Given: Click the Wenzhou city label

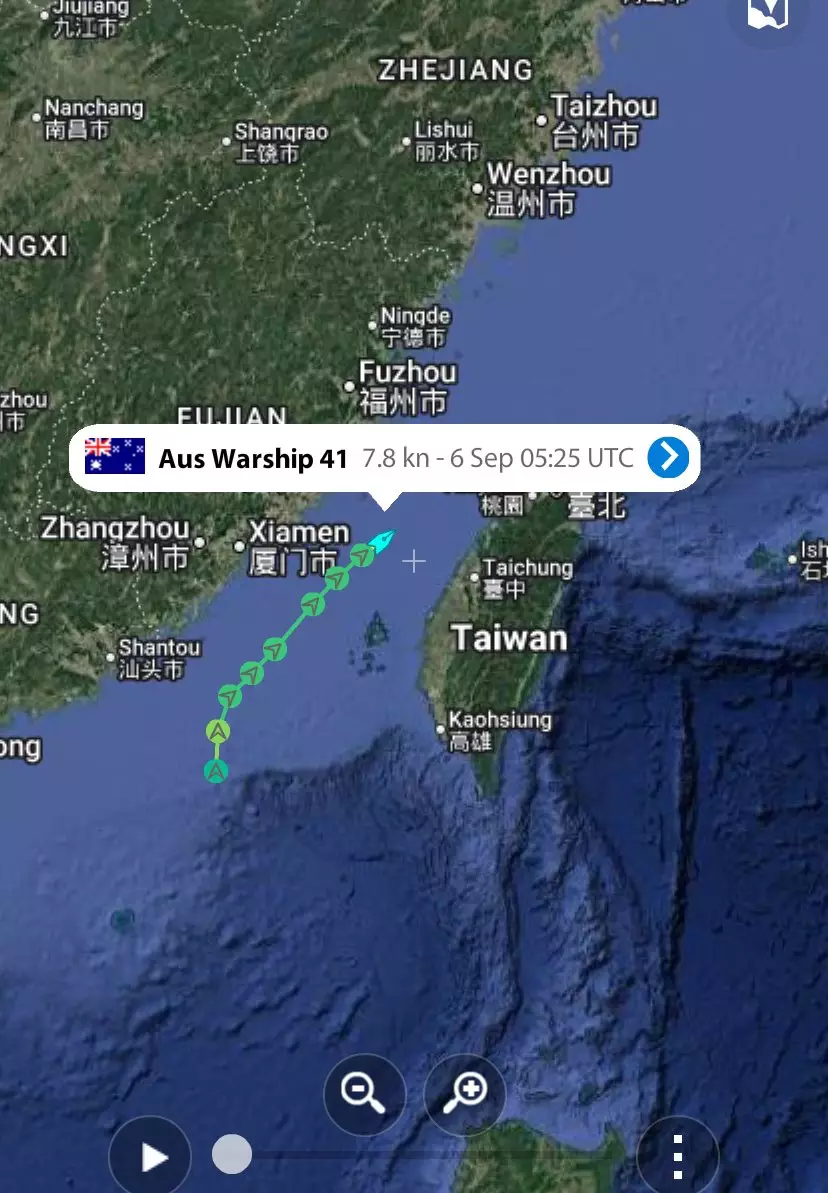Looking at the screenshot, I should [x=549, y=174].
